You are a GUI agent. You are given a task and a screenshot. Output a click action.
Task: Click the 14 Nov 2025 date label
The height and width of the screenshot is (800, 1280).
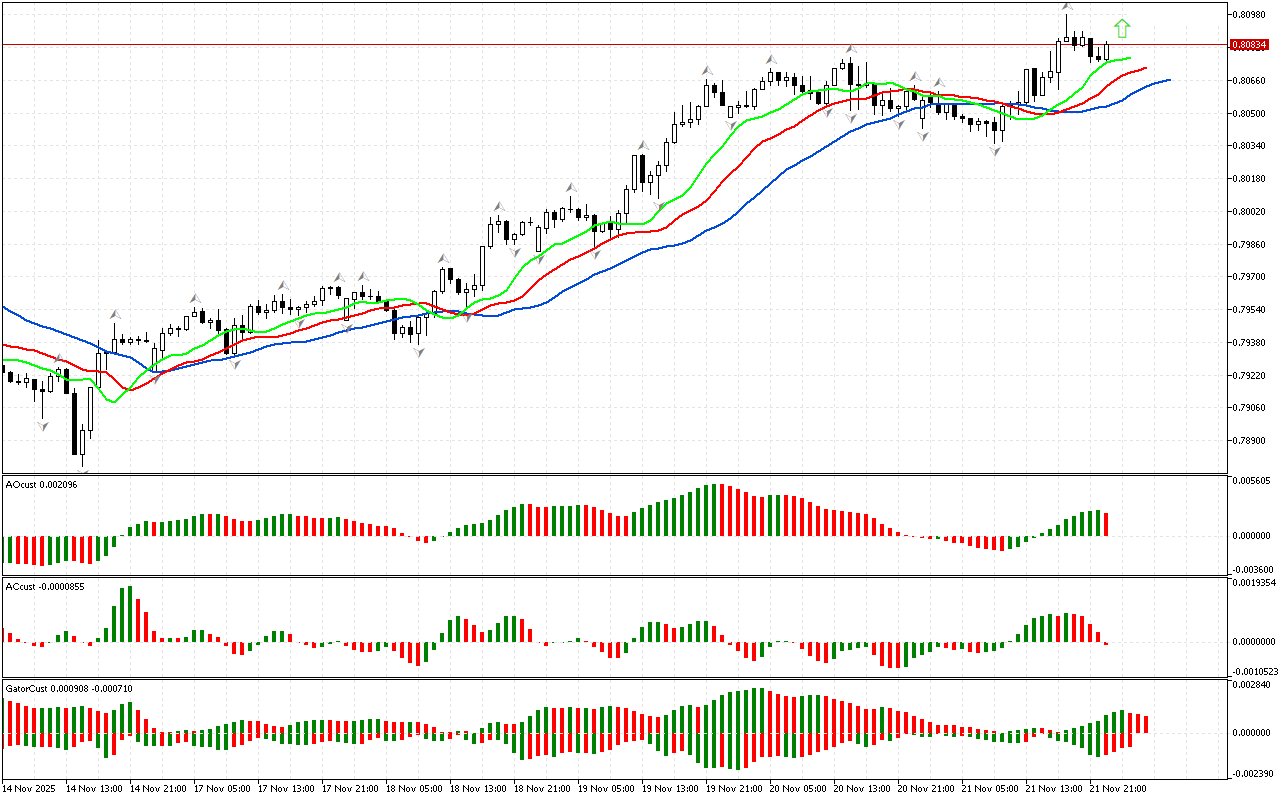pos(29,788)
